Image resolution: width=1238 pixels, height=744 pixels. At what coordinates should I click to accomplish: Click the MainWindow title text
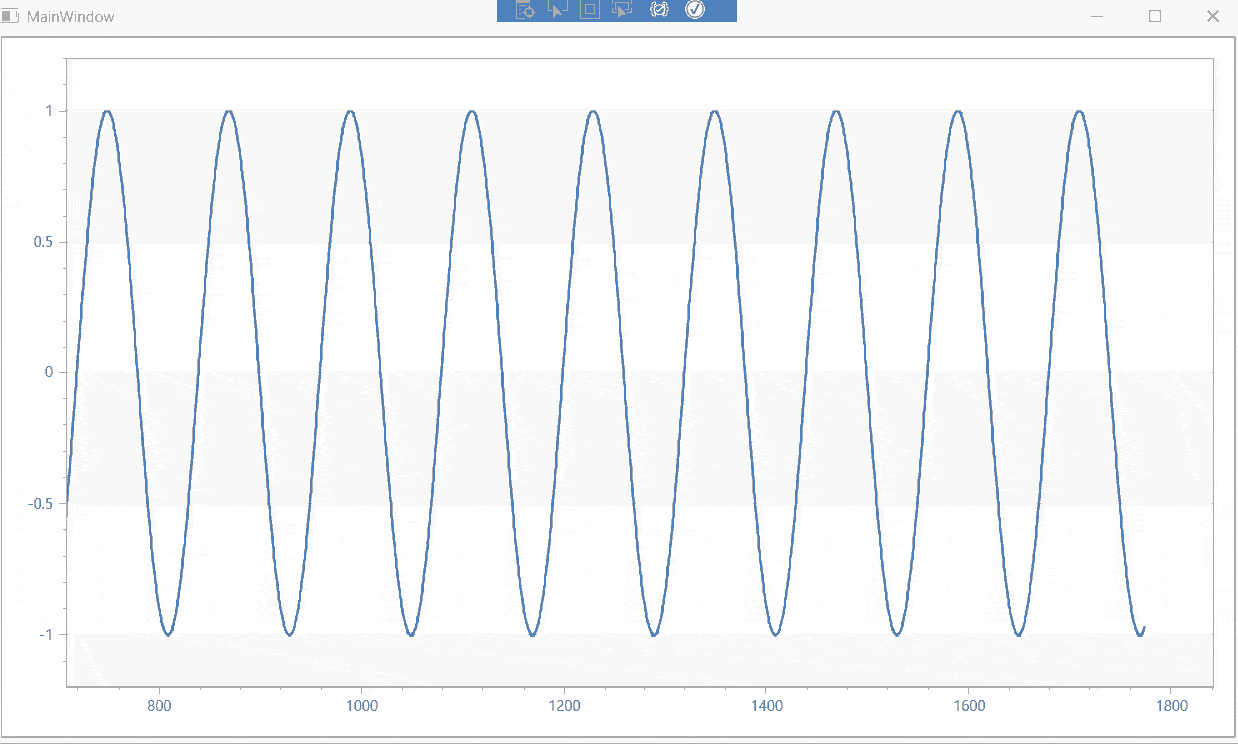pyautogui.click(x=70, y=17)
